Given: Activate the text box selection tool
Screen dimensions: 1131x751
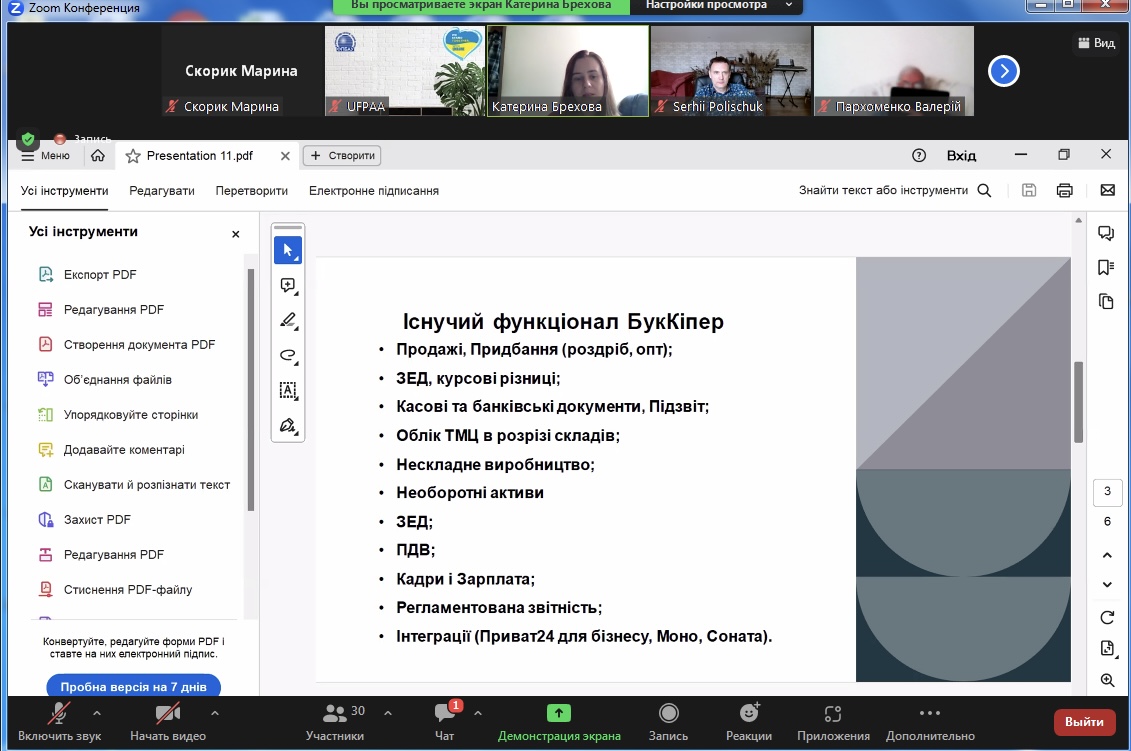Looking at the screenshot, I should click(288, 390).
